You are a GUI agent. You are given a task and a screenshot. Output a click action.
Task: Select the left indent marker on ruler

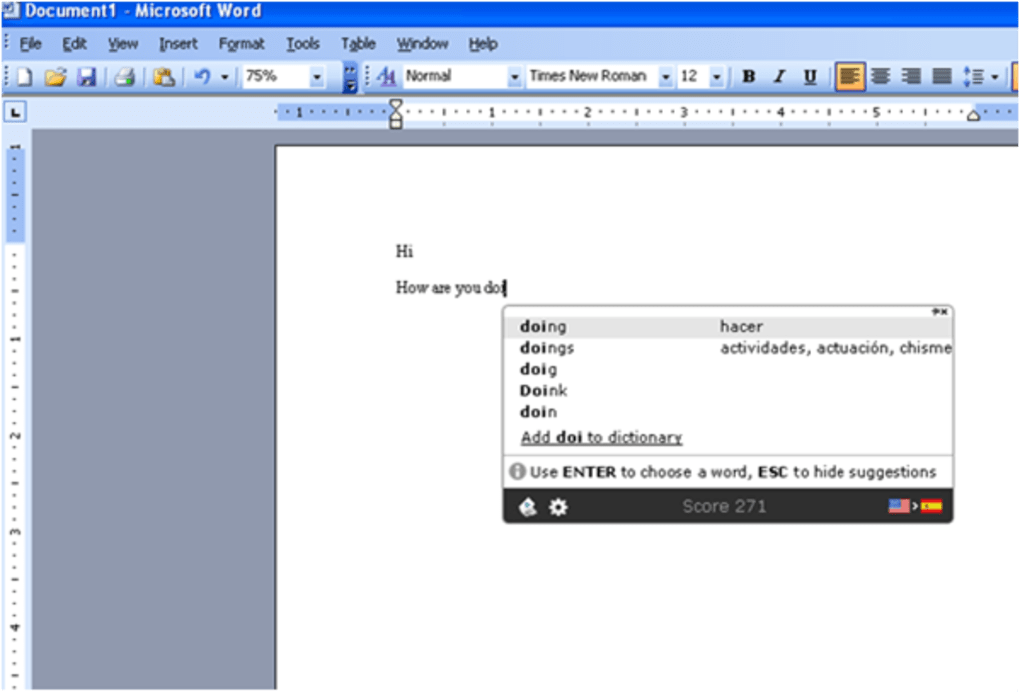pos(396,122)
